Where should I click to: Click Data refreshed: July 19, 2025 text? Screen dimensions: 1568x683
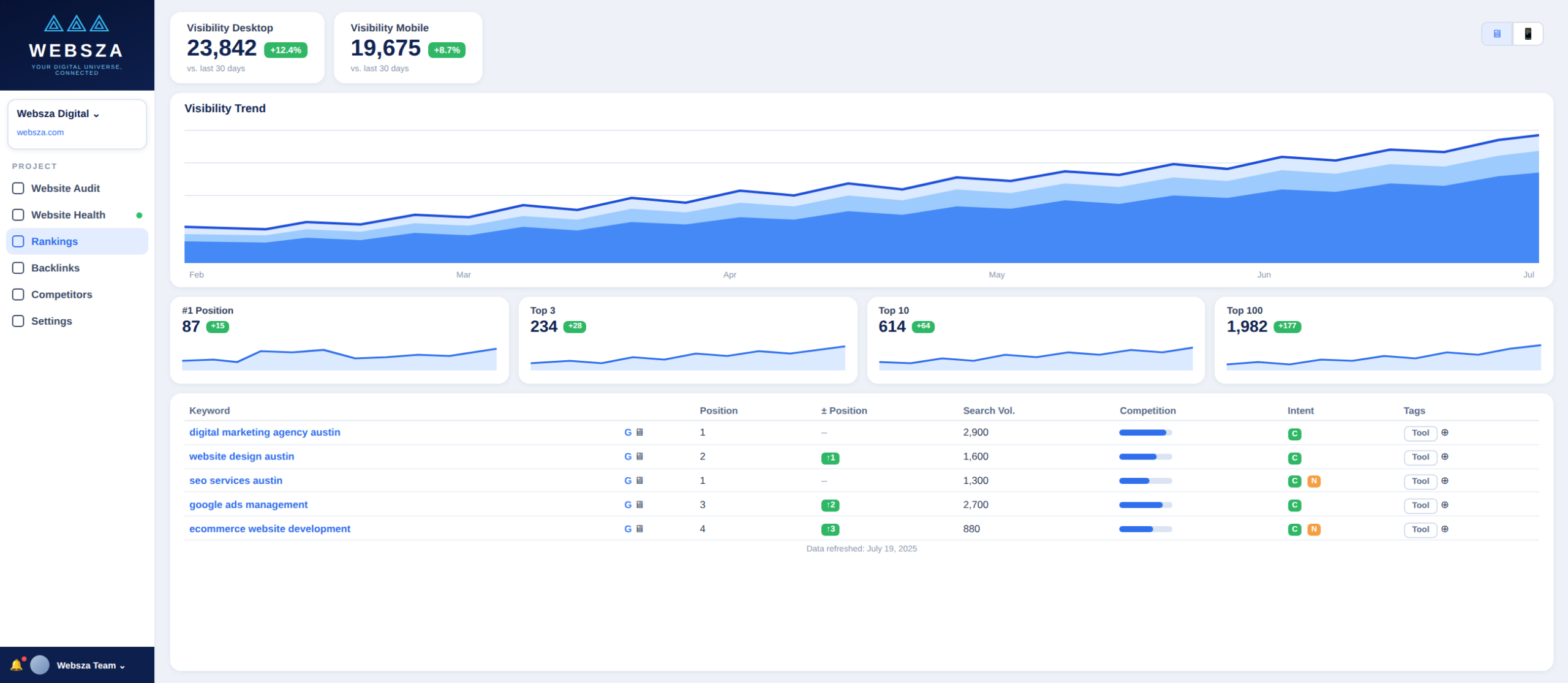(x=861, y=549)
